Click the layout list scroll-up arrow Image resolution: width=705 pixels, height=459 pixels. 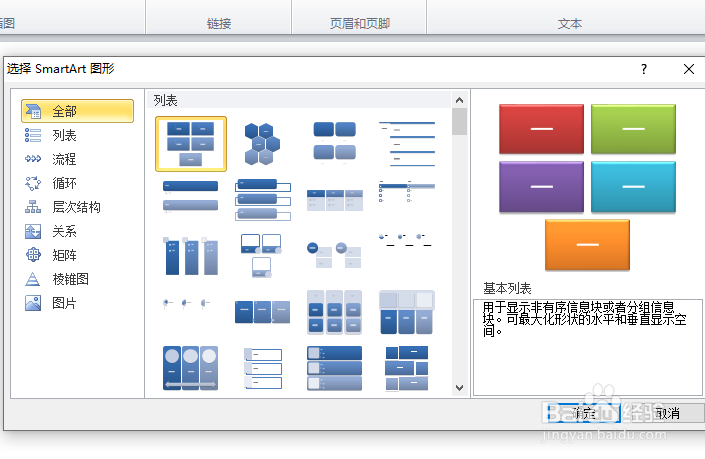459,100
